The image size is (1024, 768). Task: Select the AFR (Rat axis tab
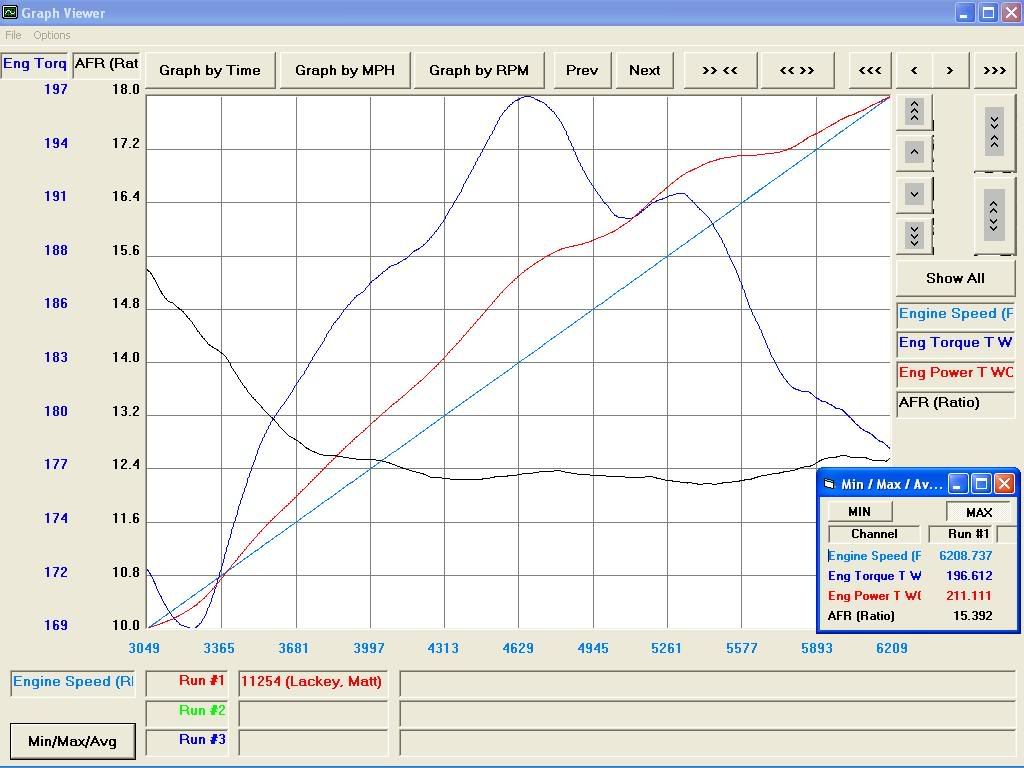[x=106, y=64]
